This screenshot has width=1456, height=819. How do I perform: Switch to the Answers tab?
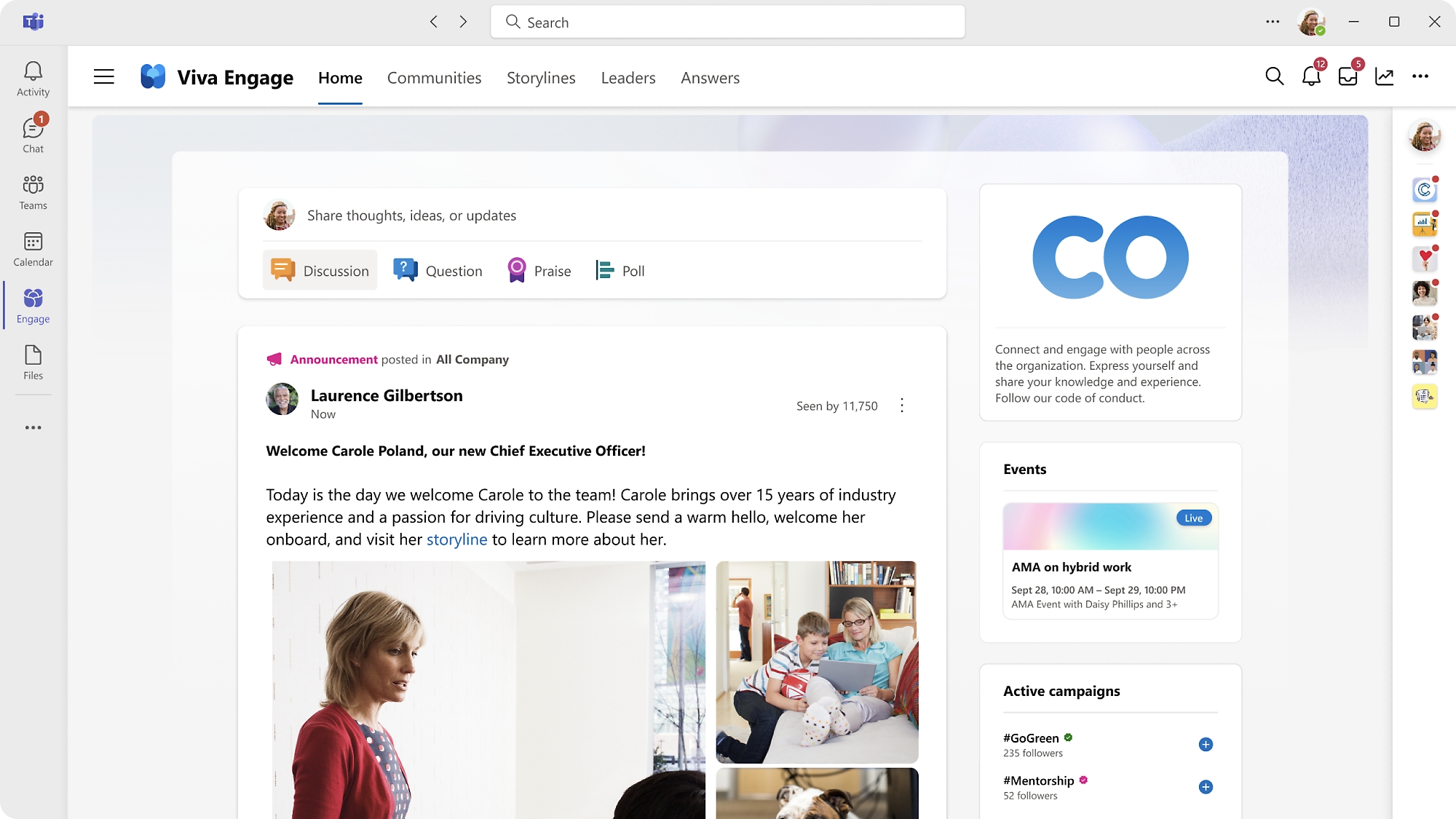pos(710,77)
